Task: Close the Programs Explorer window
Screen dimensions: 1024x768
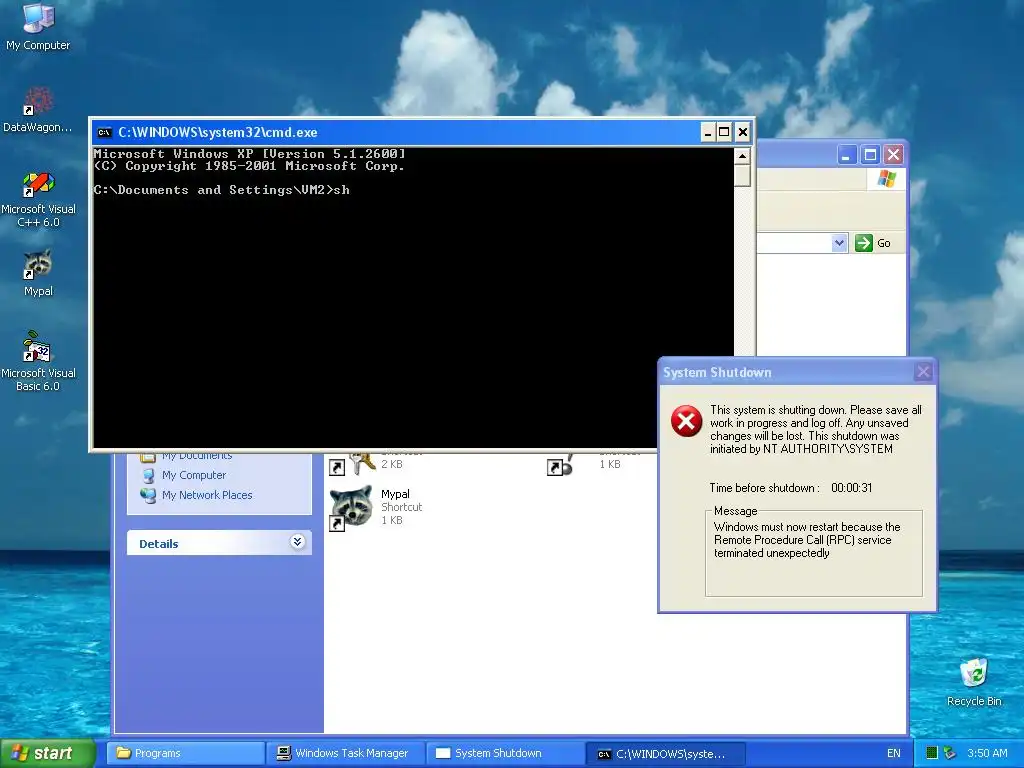Action: pyautogui.click(x=893, y=155)
